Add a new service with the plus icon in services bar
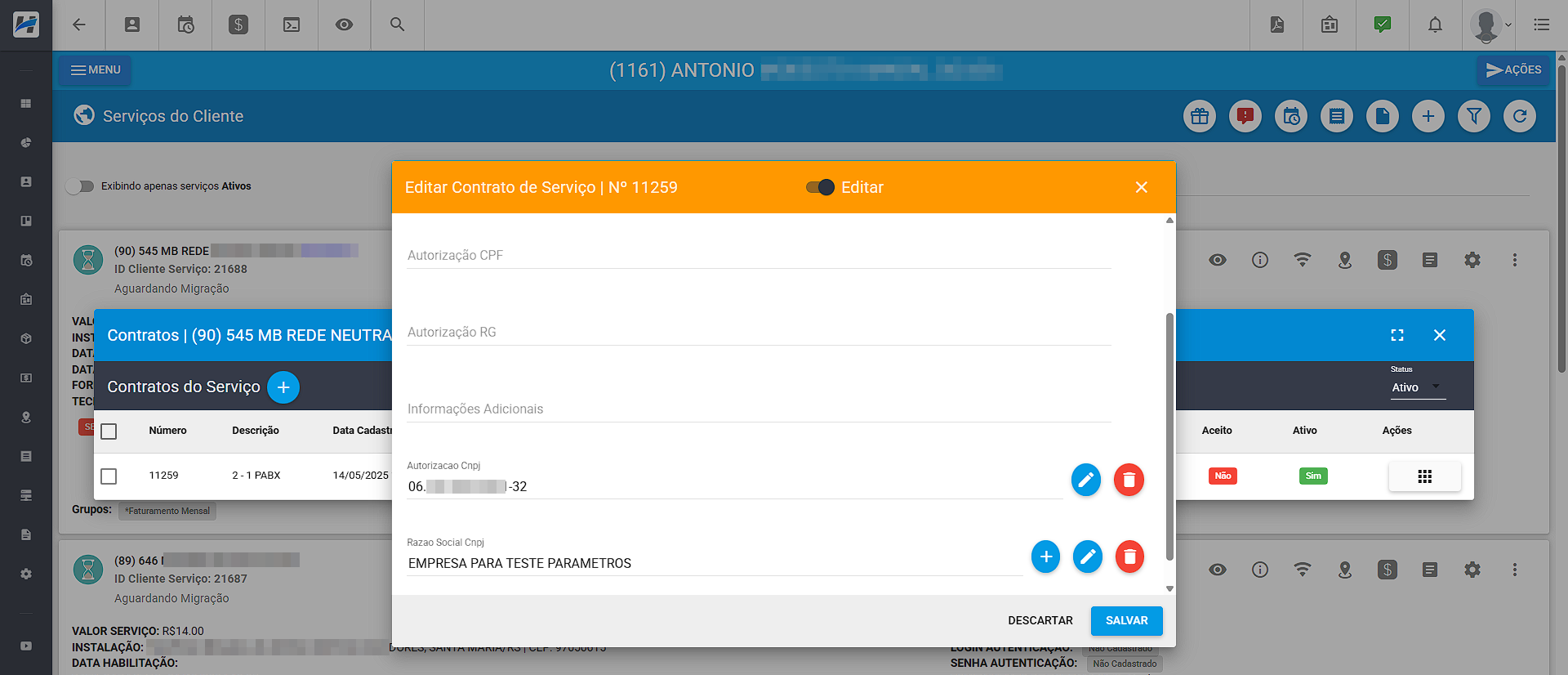Image resolution: width=1568 pixels, height=675 pixels. [x=1428, y=116]
